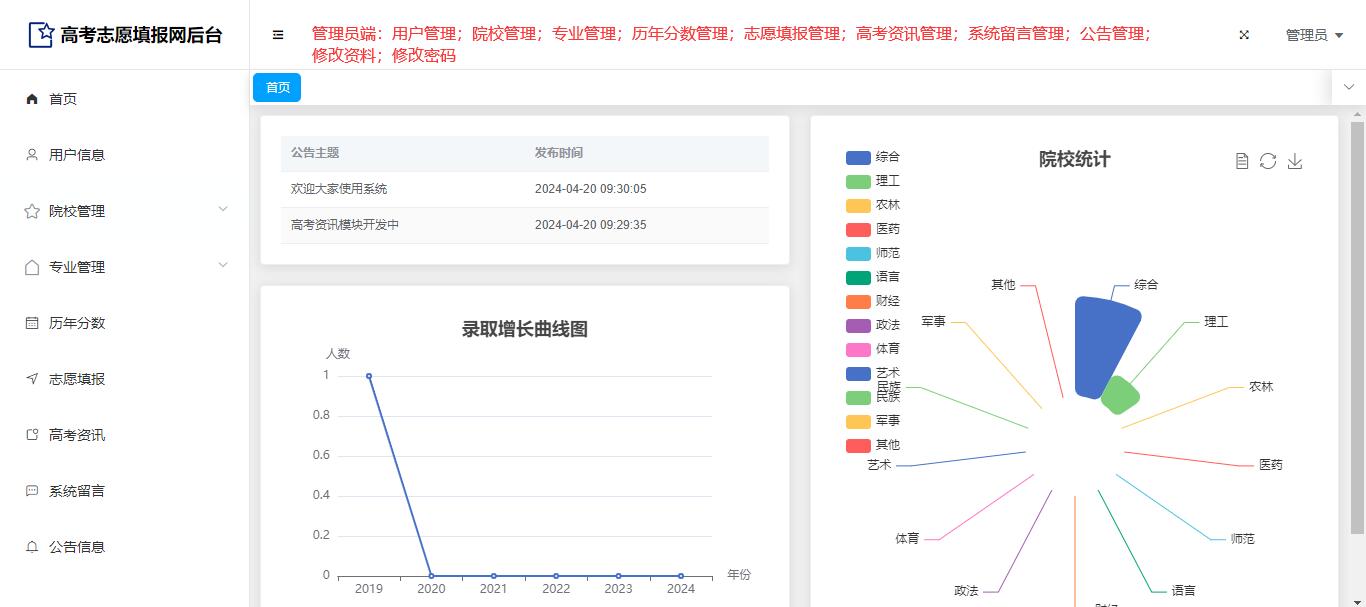This screenshot has width=1366, height=607.
Task: Click the 高考资讯模块开发中 announcement
Action: pos(345,225)
